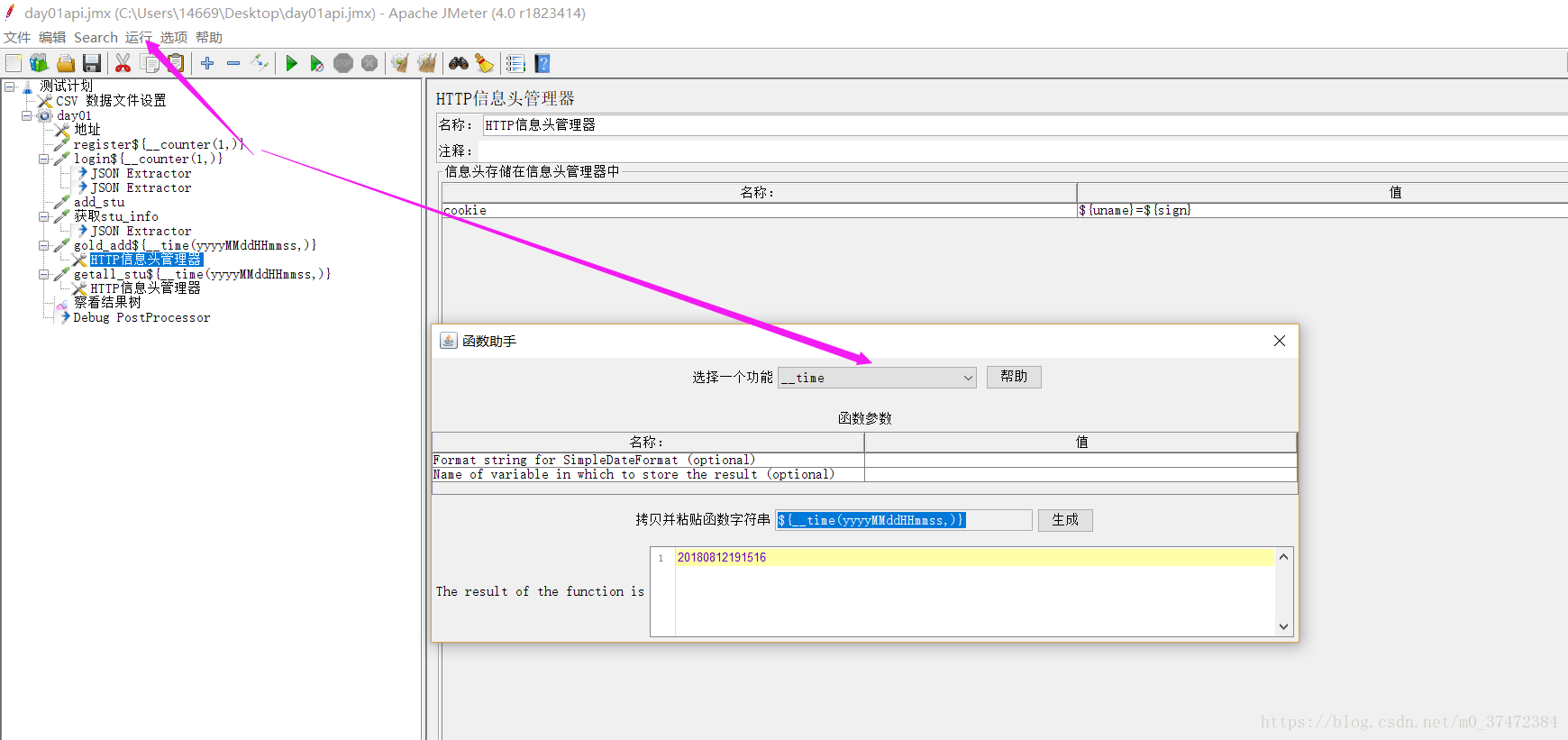Collapse the getall_stu sampler node

tap(44, 274)
